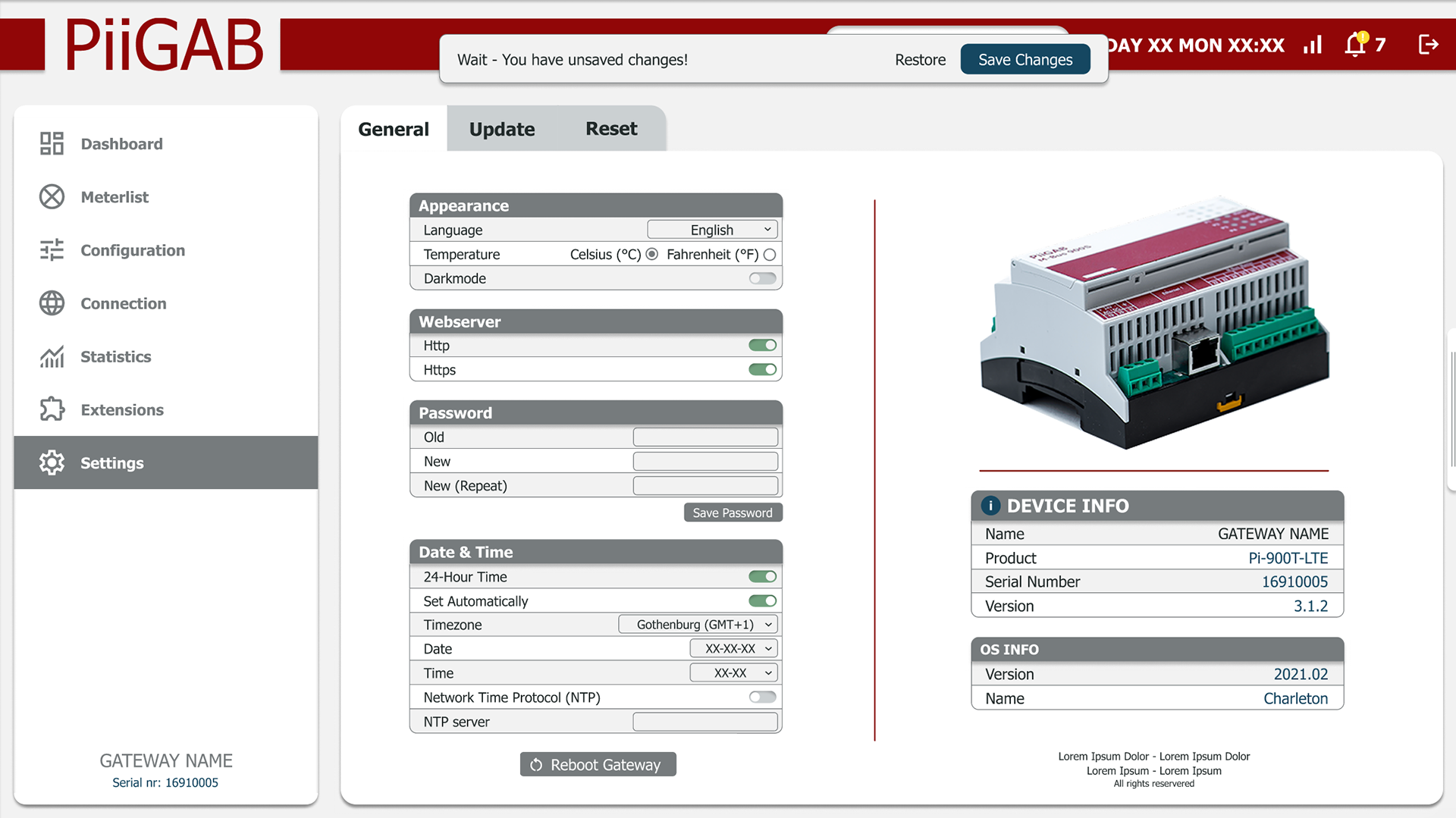The image size is (1456, 818).
Task: Click the gateway device product image
Action: click(x=1154, y=322)
